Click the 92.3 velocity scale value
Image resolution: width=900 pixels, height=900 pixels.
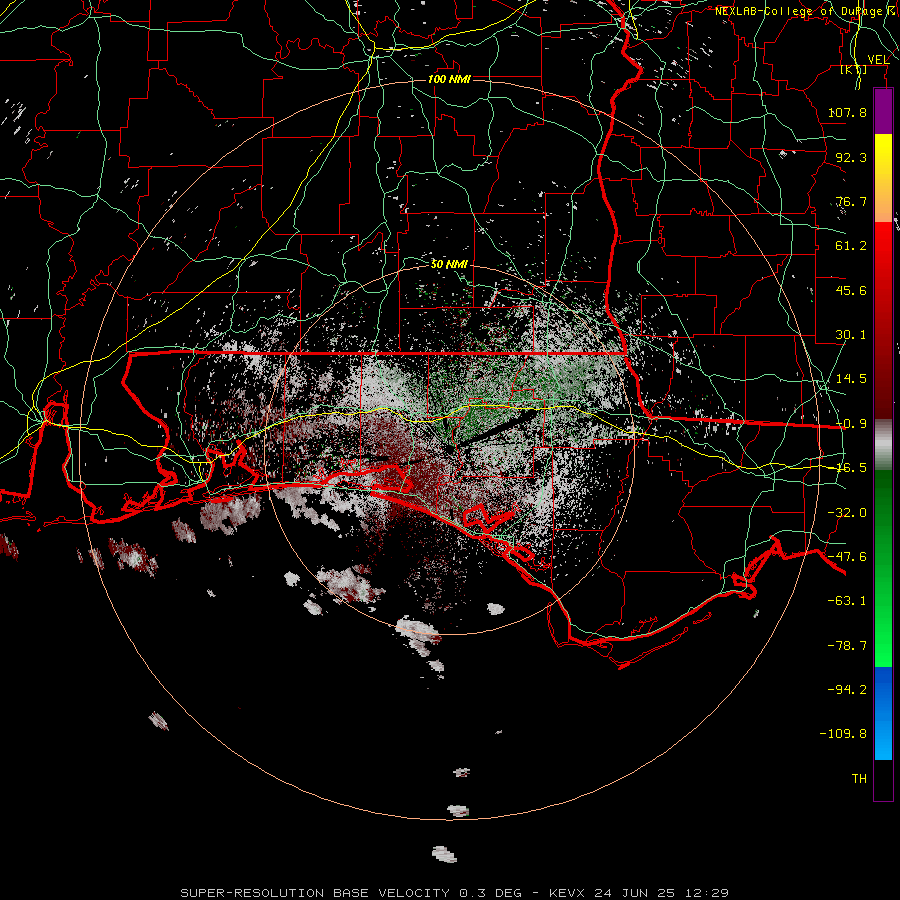point(851,157)
